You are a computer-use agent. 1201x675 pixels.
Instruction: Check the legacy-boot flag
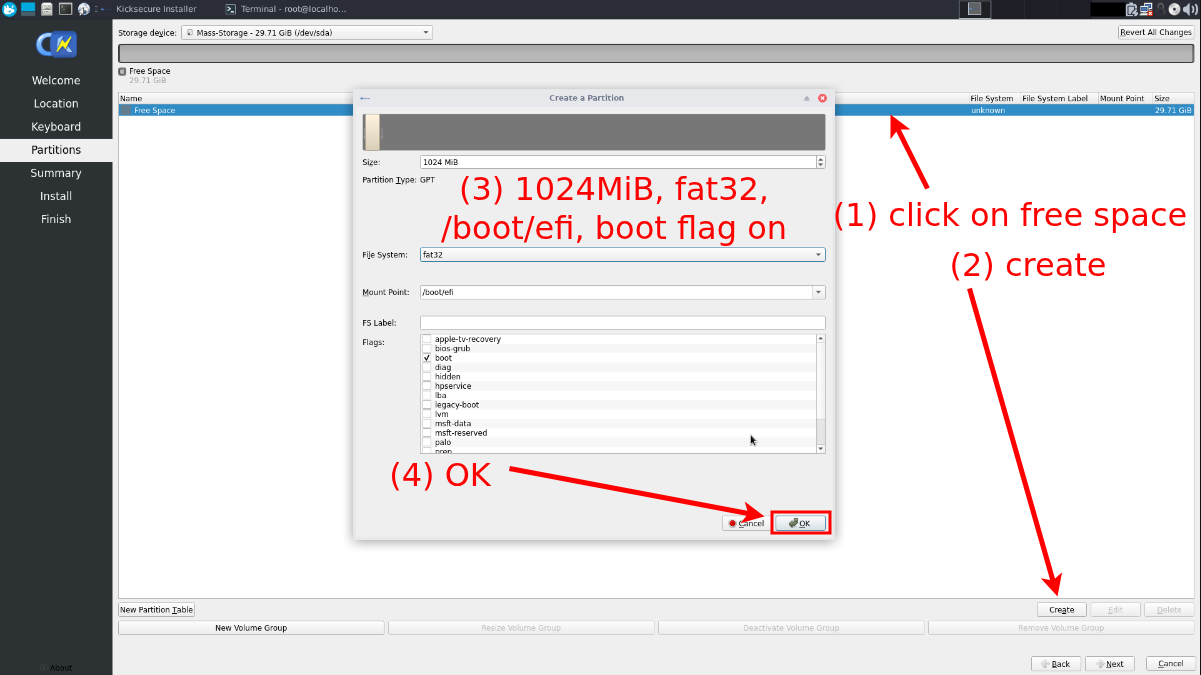click(427, 405)
